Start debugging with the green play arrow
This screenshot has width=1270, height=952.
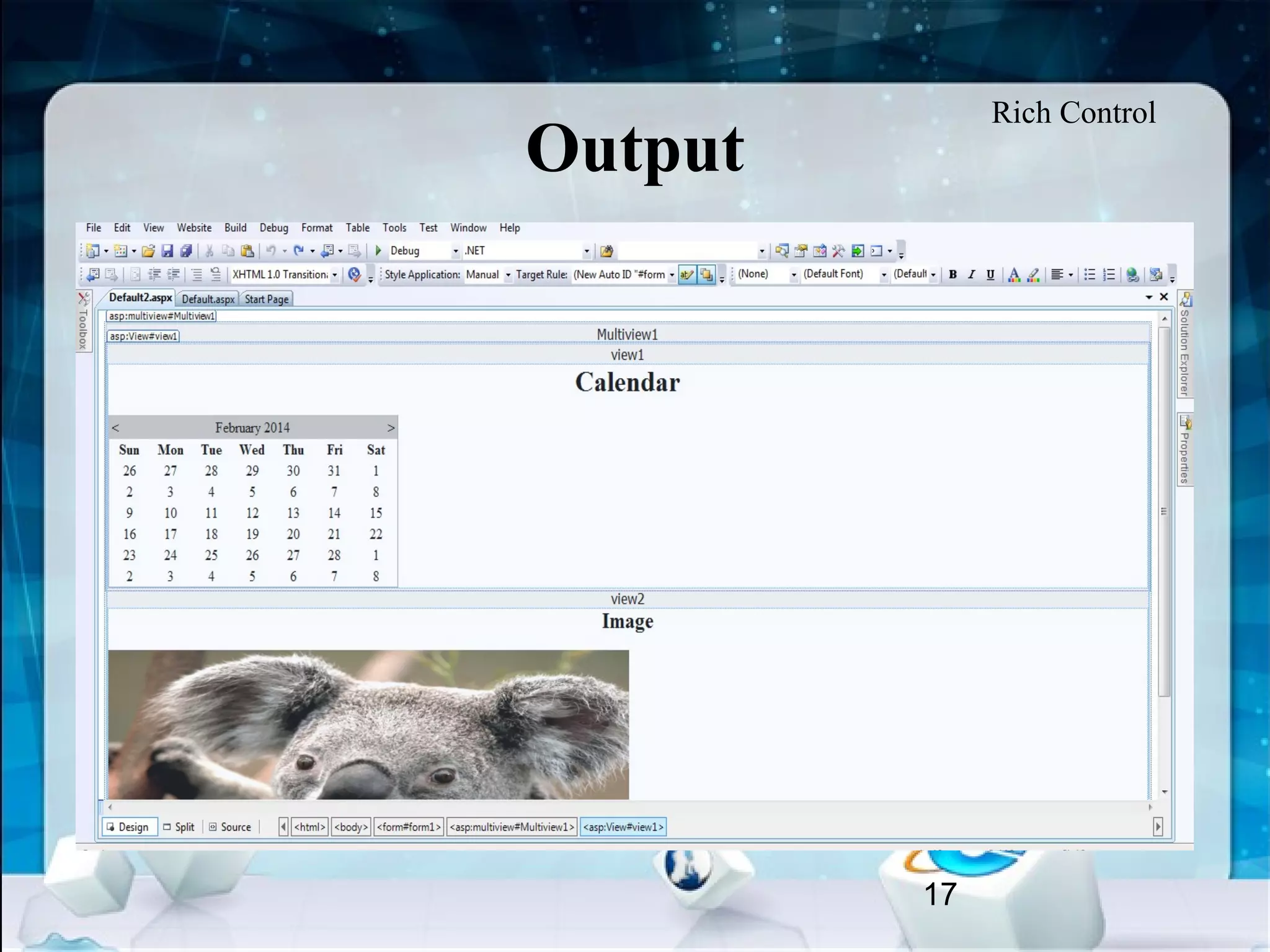[378, 250]
